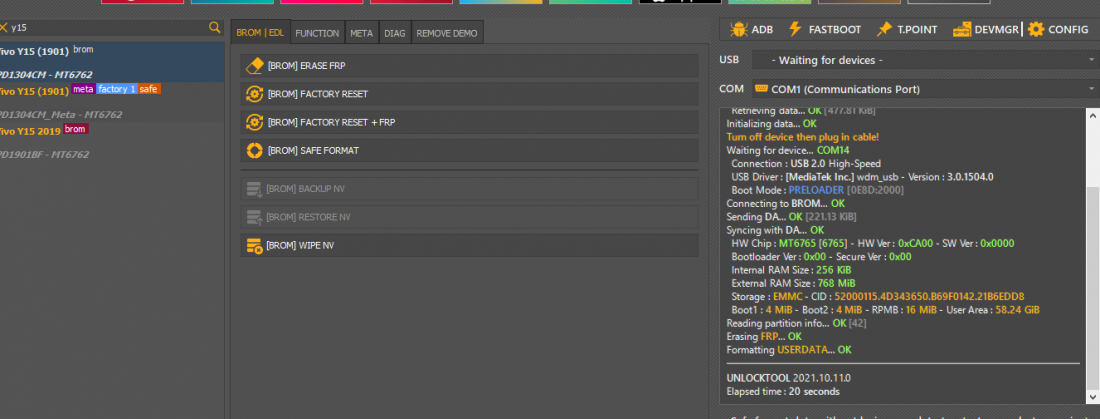Run [BROM] SAFE FORMAT

(469, 150)
